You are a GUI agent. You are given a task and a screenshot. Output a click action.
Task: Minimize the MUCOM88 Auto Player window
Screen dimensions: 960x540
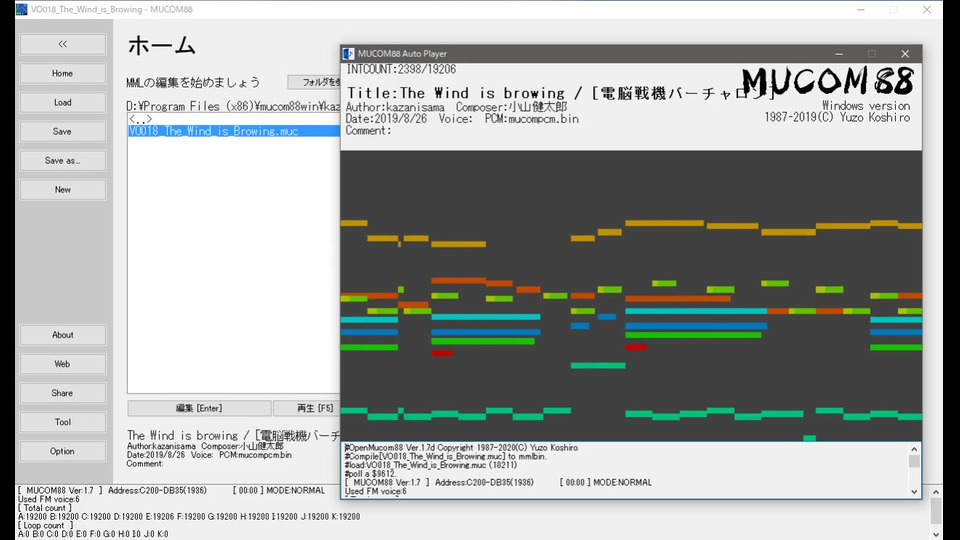pyautogui.click(x=839, y=54)
